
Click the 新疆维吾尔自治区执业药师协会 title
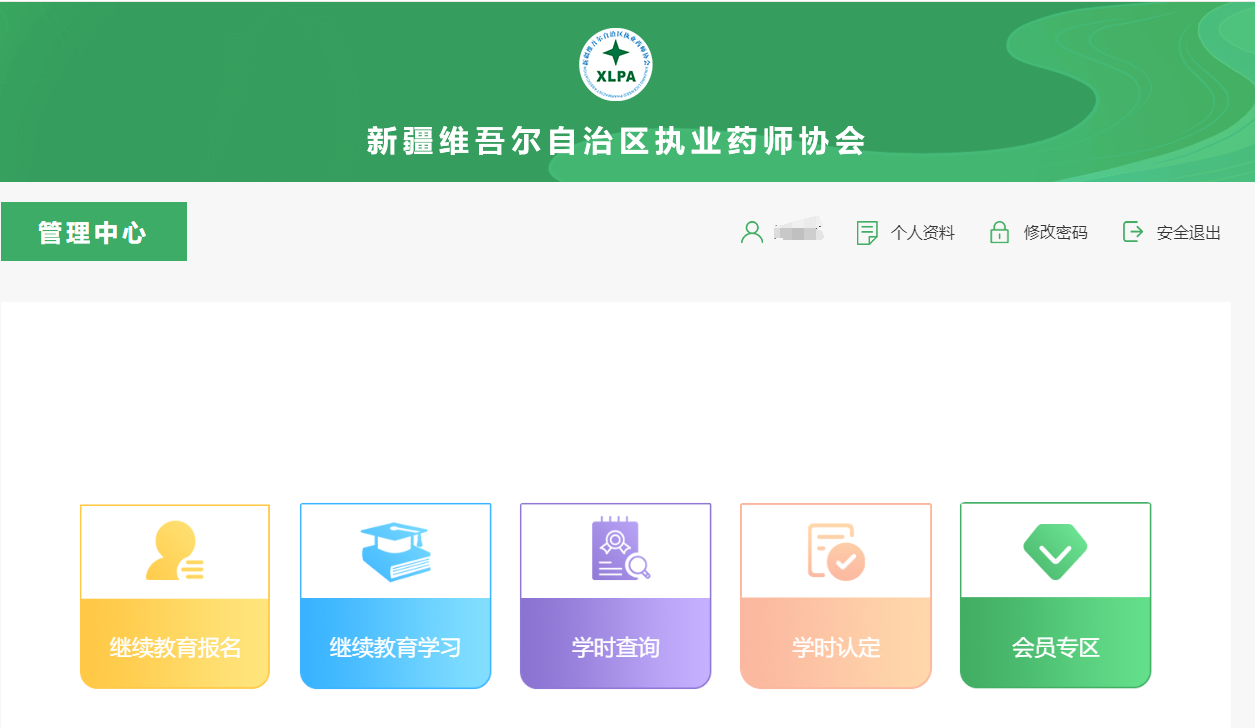click(616, 142)
